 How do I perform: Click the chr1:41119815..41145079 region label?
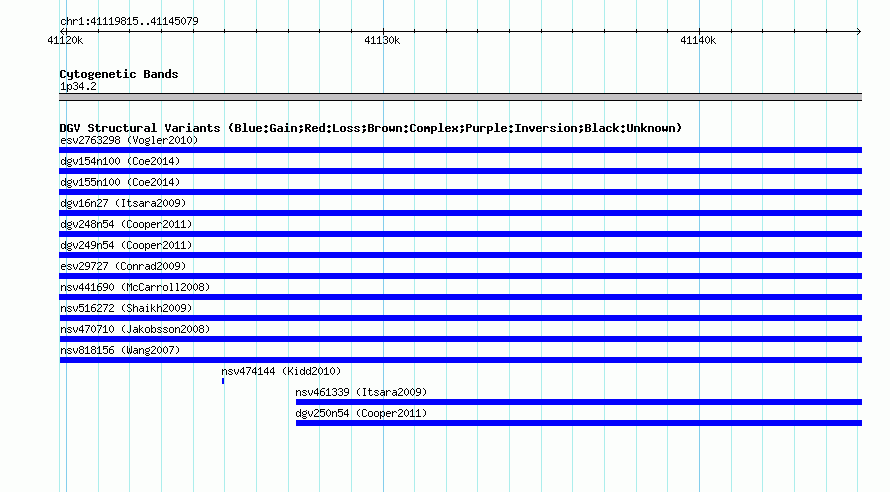[129, 21]
